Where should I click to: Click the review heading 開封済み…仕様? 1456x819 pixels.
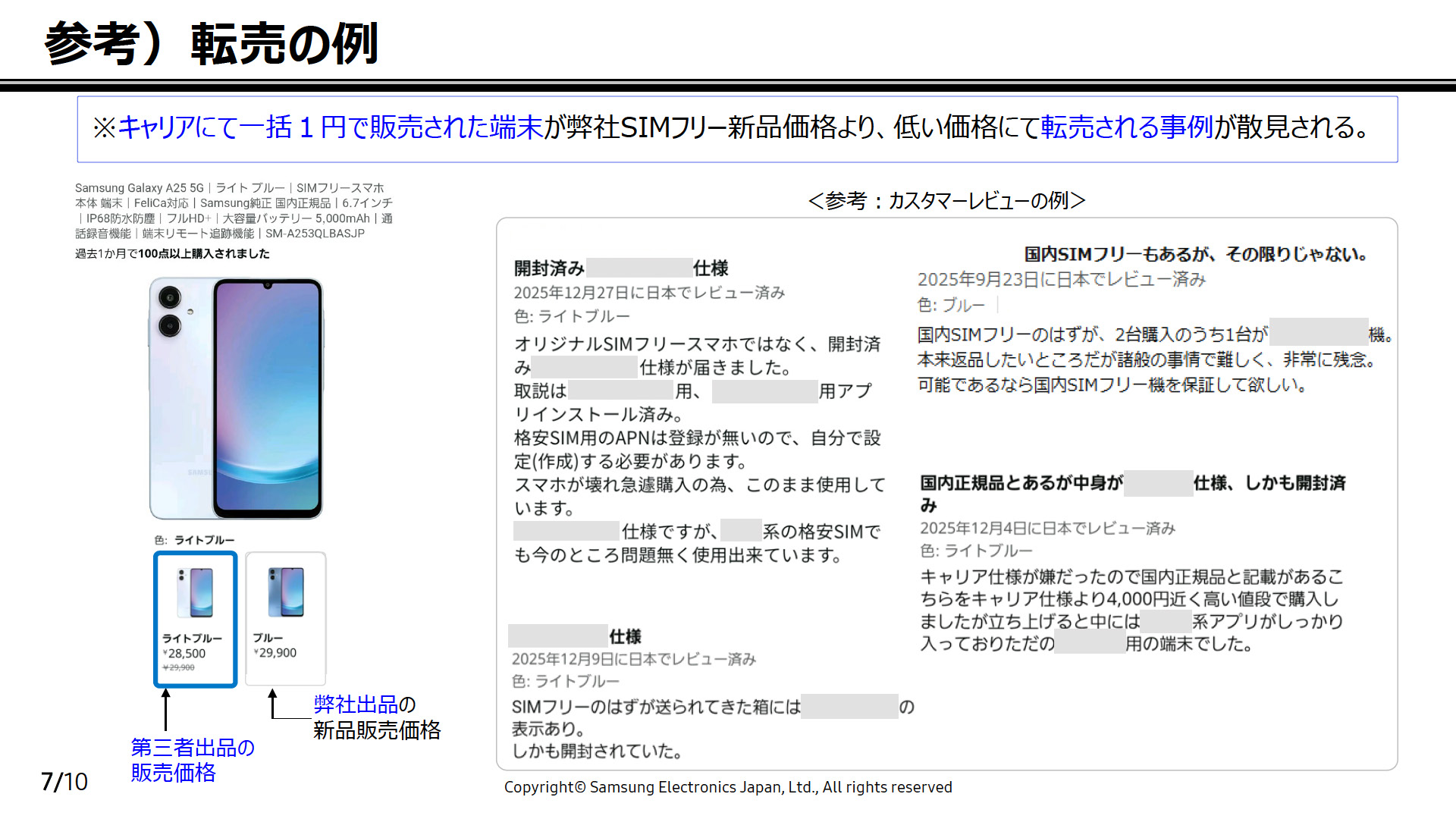(620, 268)
